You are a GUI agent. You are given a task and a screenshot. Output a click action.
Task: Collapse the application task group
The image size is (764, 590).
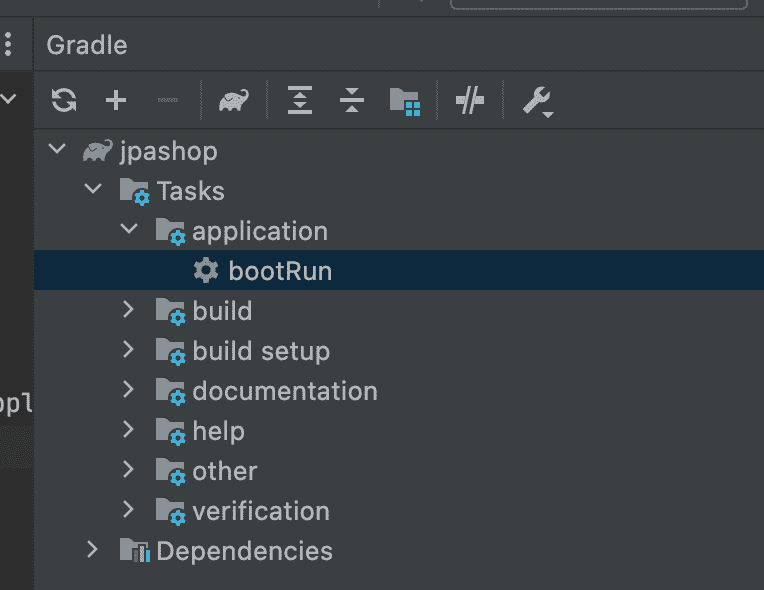129,228
